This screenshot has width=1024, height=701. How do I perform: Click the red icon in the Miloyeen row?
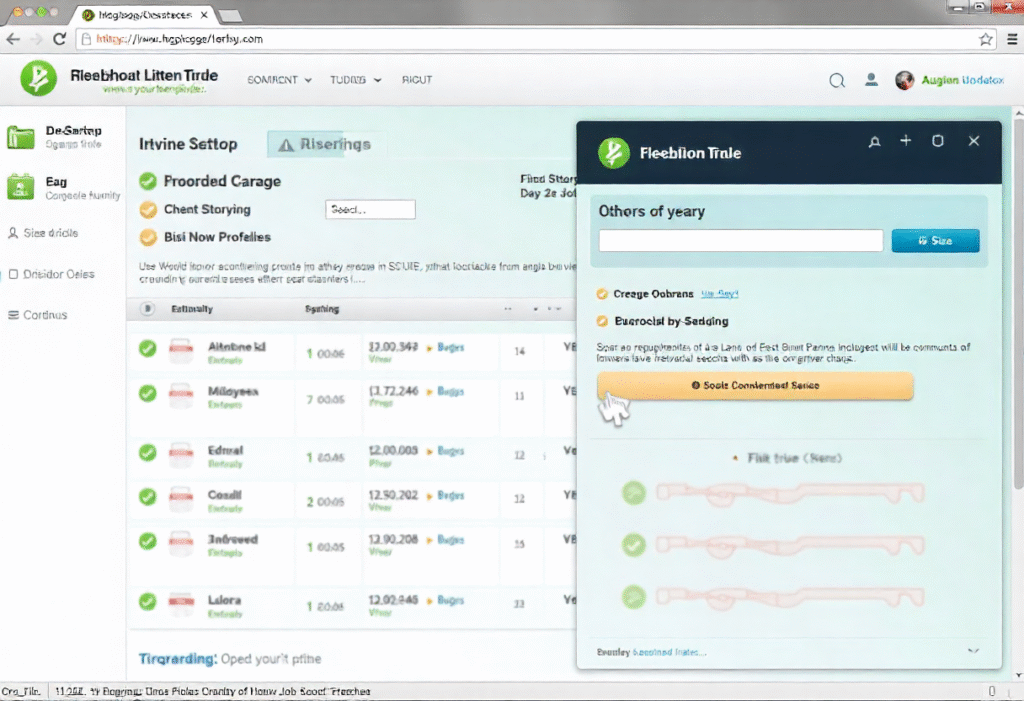181,395
